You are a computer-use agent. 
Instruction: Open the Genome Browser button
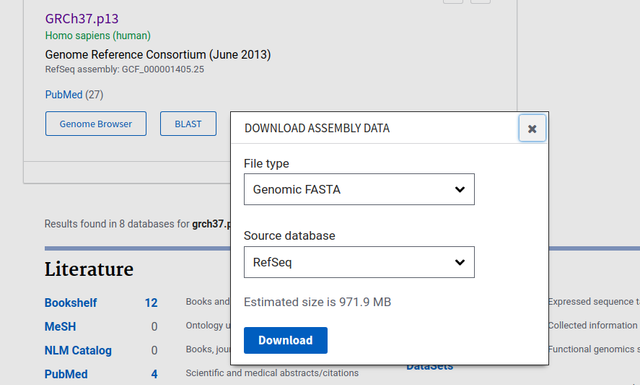[x=96, y=124]
